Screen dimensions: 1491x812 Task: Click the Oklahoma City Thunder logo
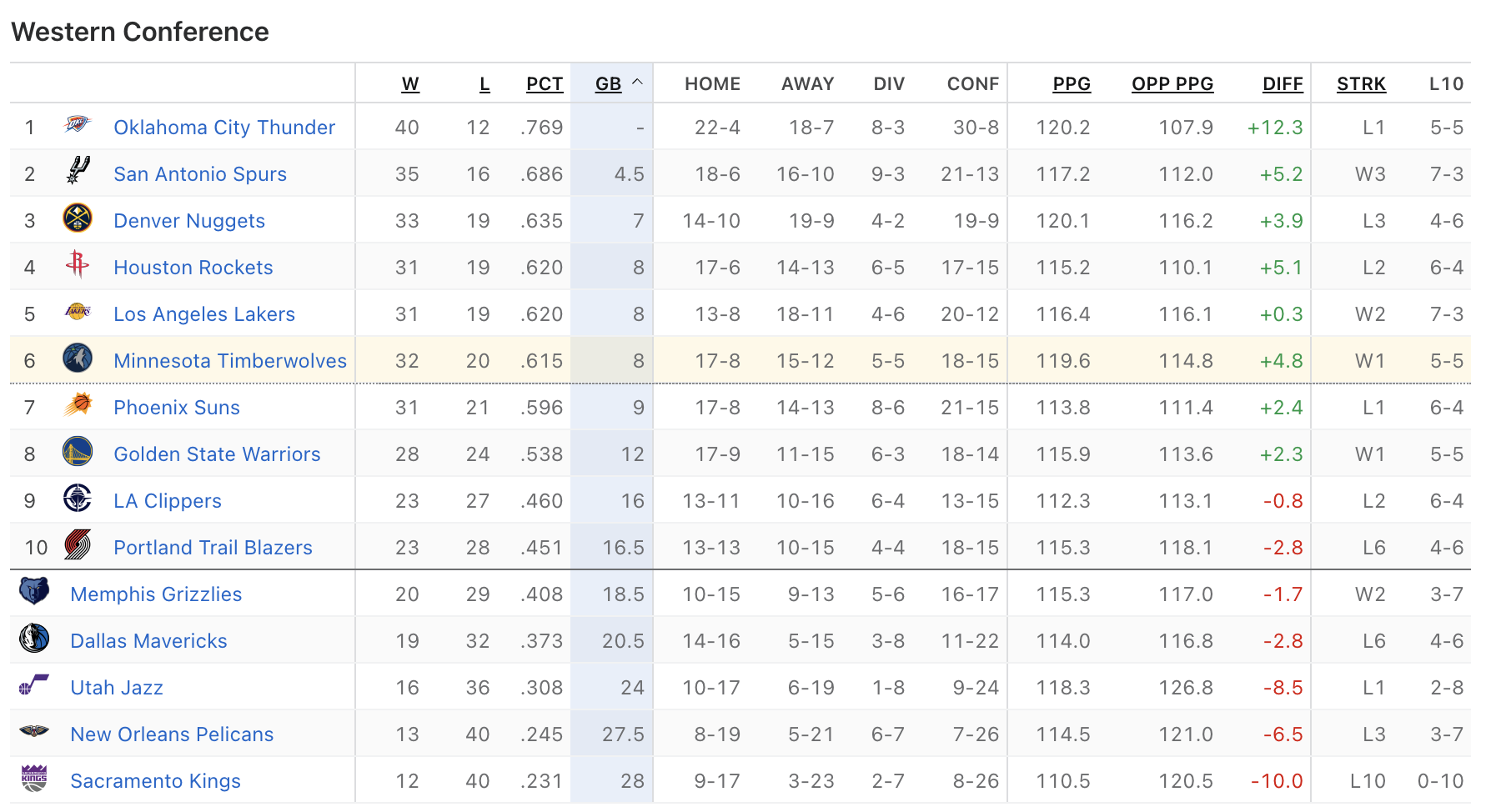click(77, 126)
